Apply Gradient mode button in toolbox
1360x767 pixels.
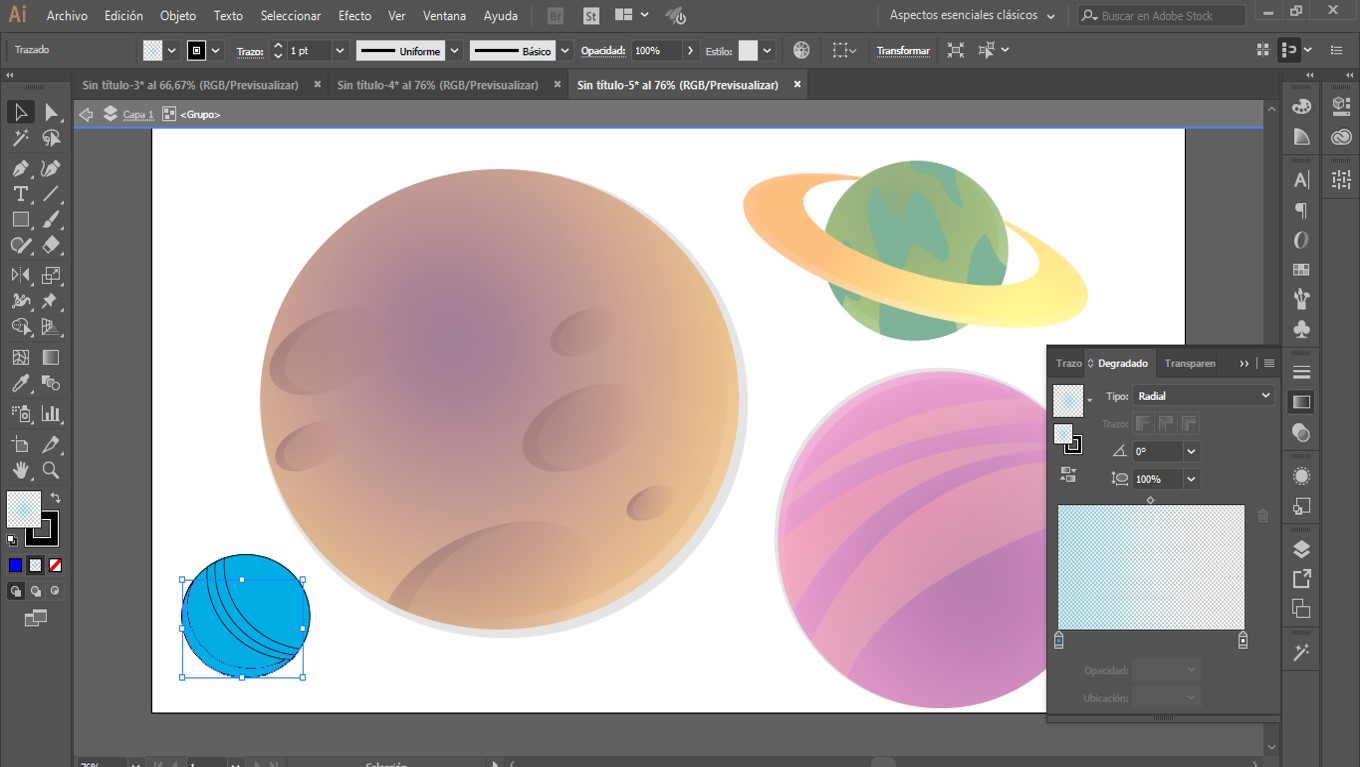point(35,565)
